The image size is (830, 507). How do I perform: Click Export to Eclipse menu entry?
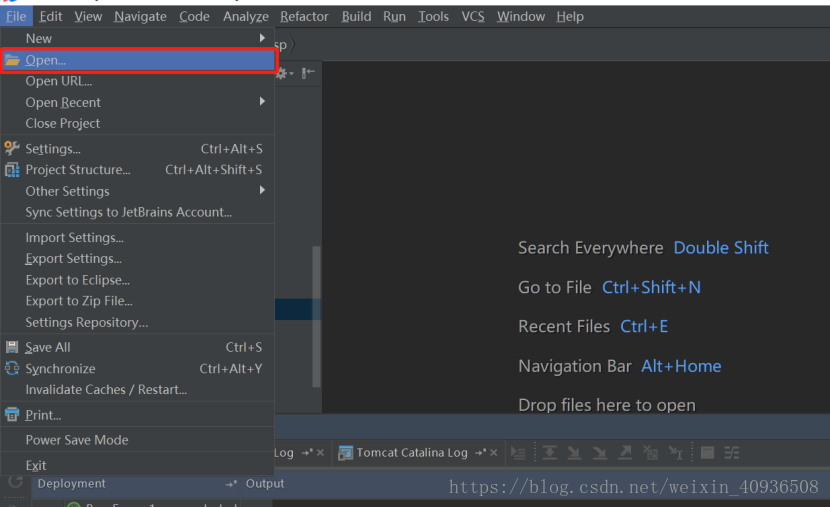point(77,280)
